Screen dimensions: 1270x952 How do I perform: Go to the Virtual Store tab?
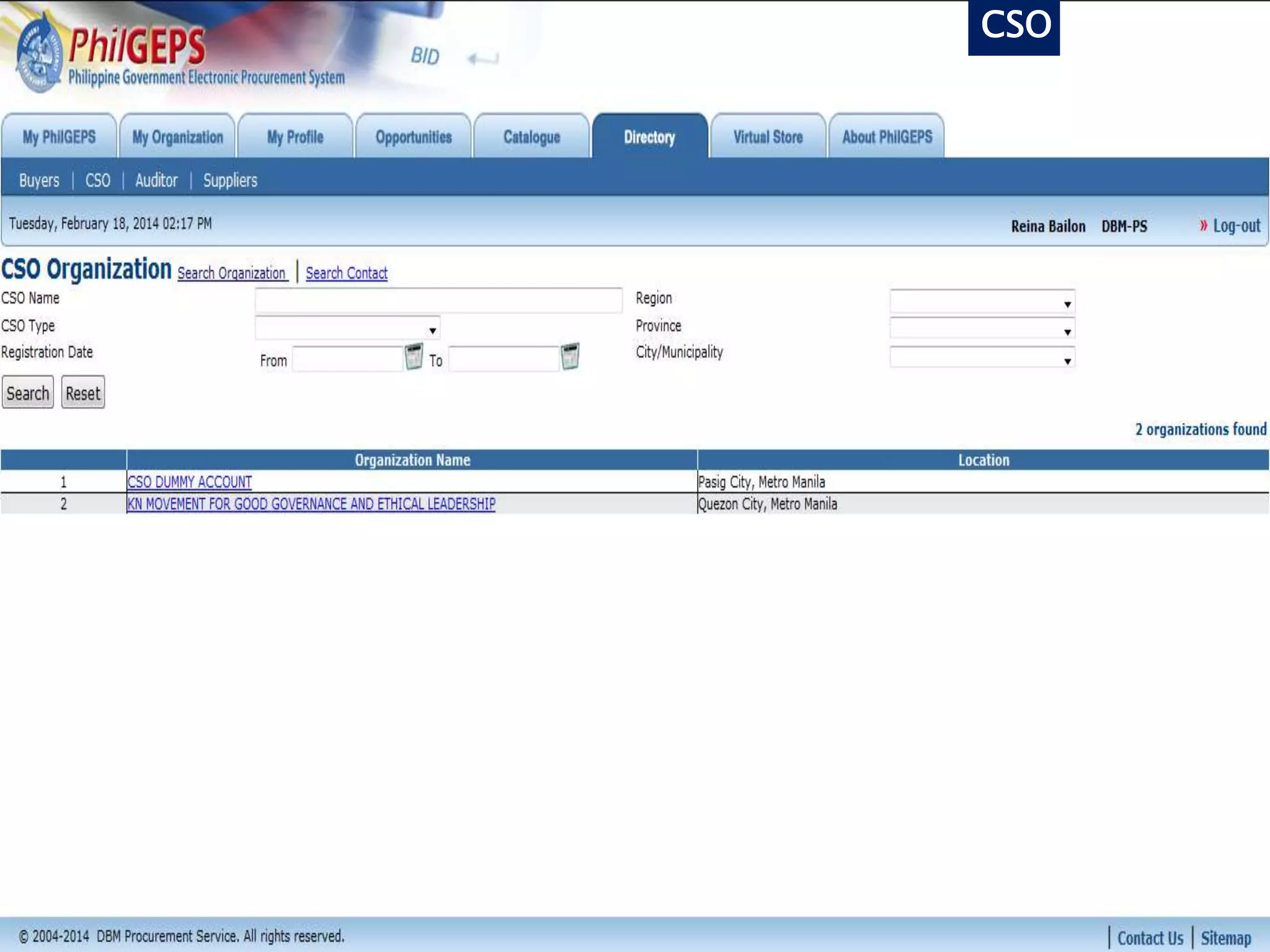tap(768, 137)
